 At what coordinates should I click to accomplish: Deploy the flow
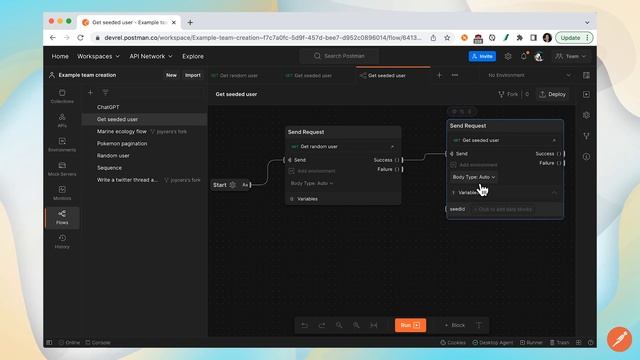553,94
